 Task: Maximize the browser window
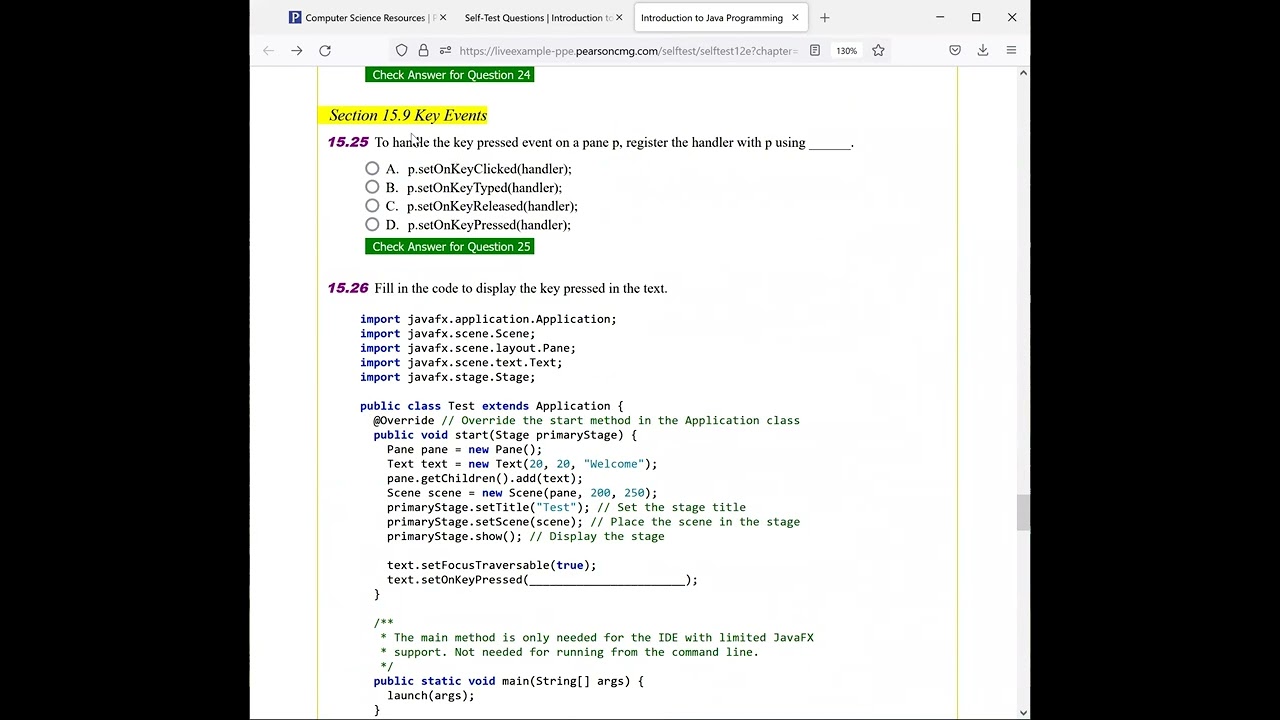click(976, 17)
